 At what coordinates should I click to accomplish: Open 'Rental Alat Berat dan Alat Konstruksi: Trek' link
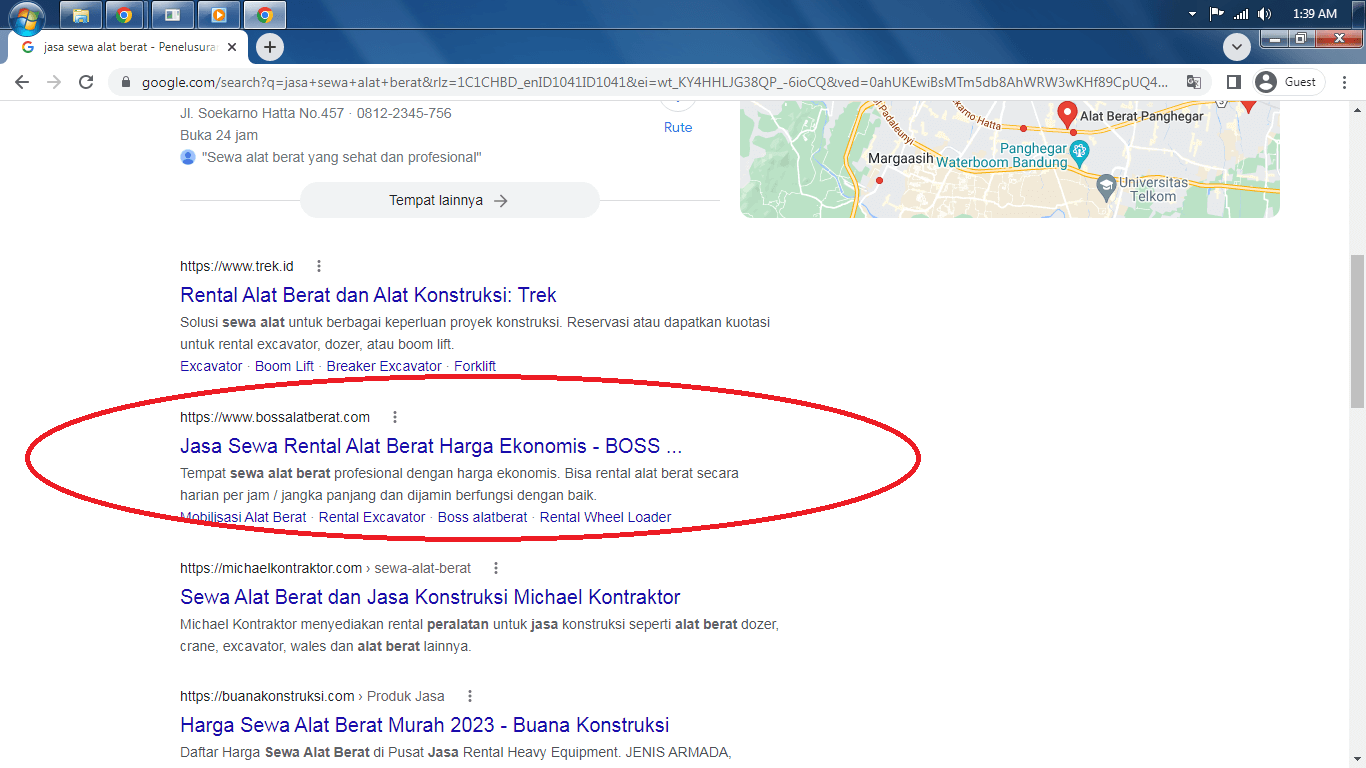[368, 295]
